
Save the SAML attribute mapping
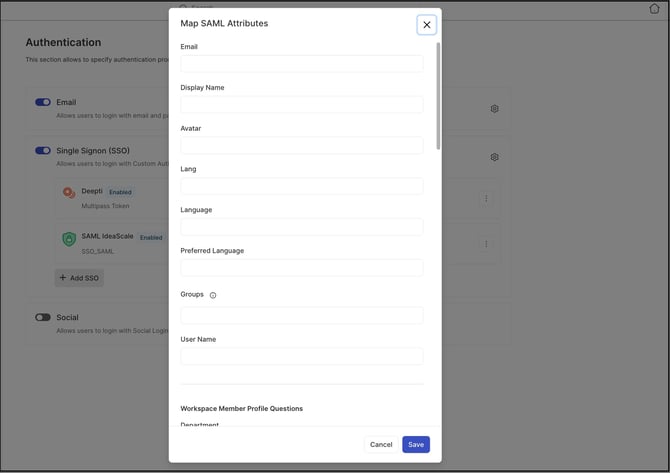pos(416,444)
